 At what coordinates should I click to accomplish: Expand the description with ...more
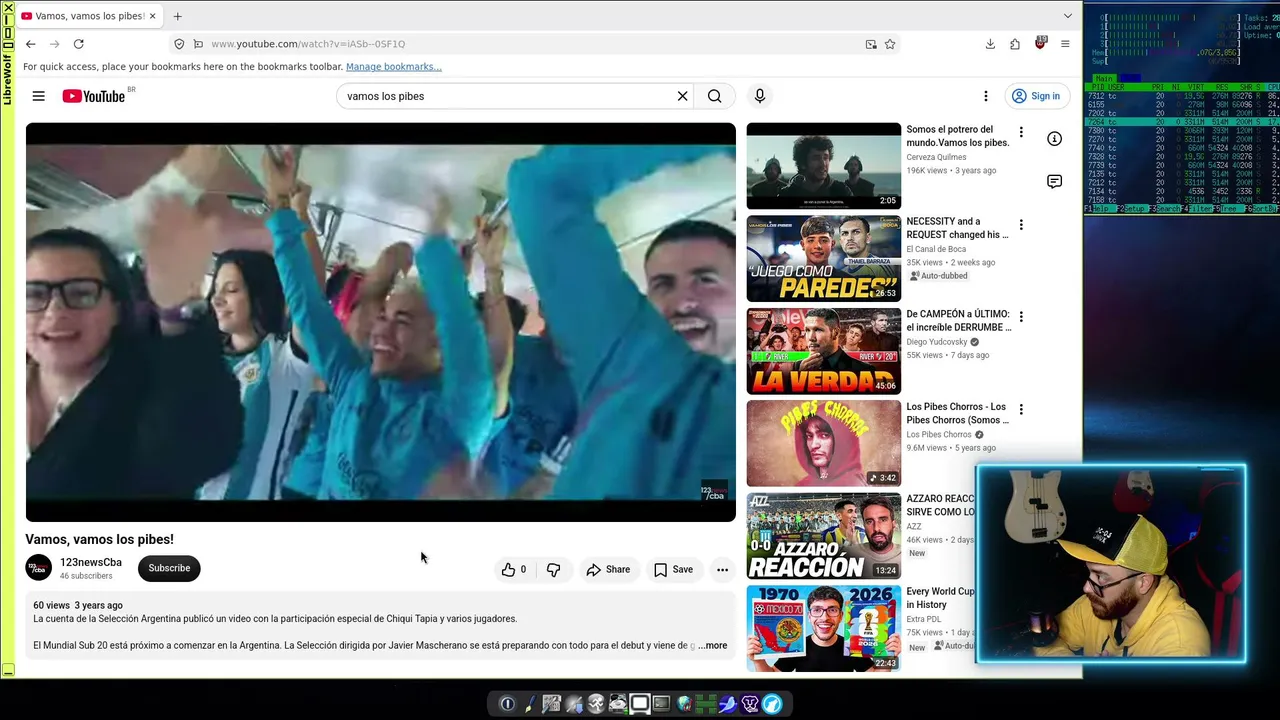713,646
